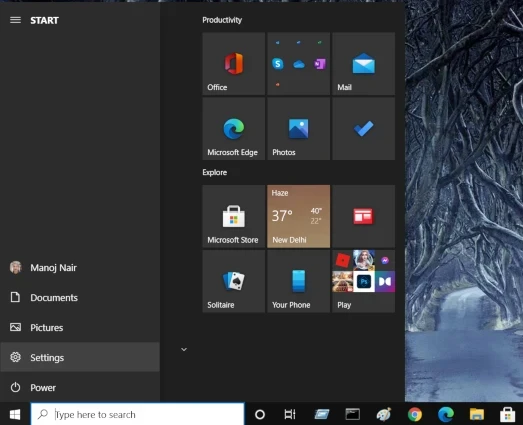Open Cortana circle on taskbar
The height and width of the screenshot is (425, 523).
260,414
